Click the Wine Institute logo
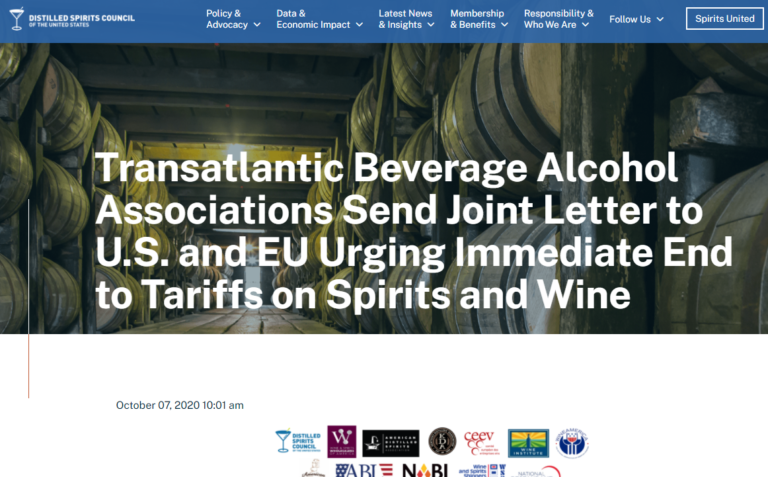Image resolution: width=768 pixels, height=477 pixels. (528, 443)
